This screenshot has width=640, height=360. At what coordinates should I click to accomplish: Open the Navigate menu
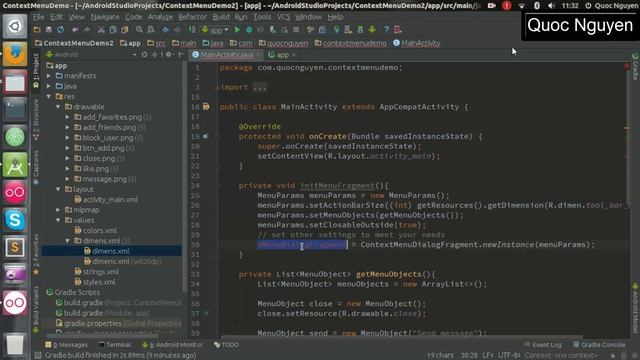(x=105, y=17)
